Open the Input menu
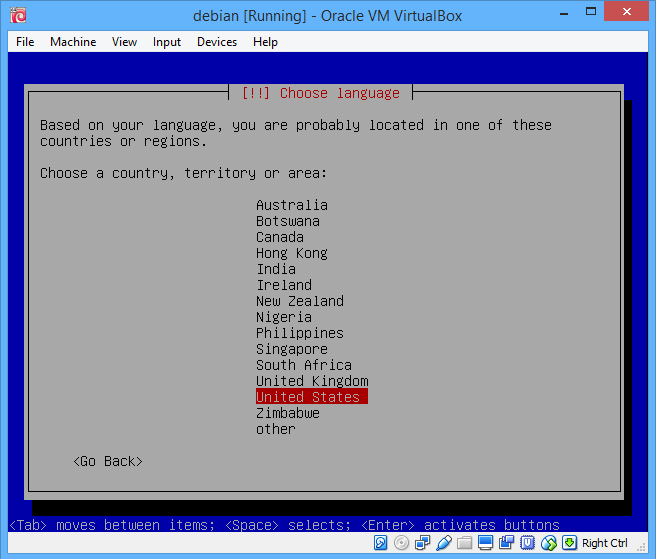 click(x=167, y=42)
